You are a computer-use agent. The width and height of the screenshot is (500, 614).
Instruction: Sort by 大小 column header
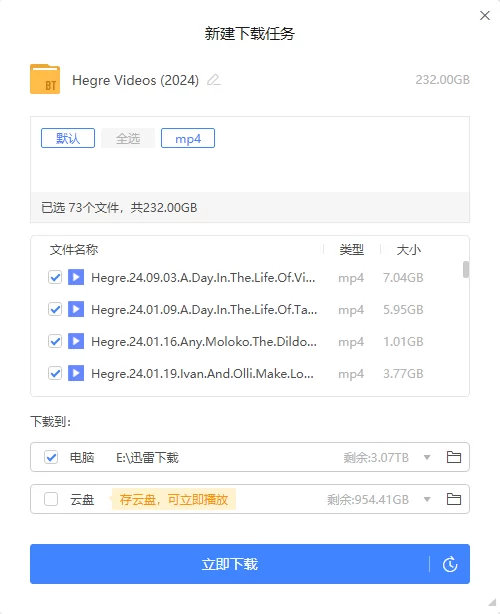coord(408,249)
